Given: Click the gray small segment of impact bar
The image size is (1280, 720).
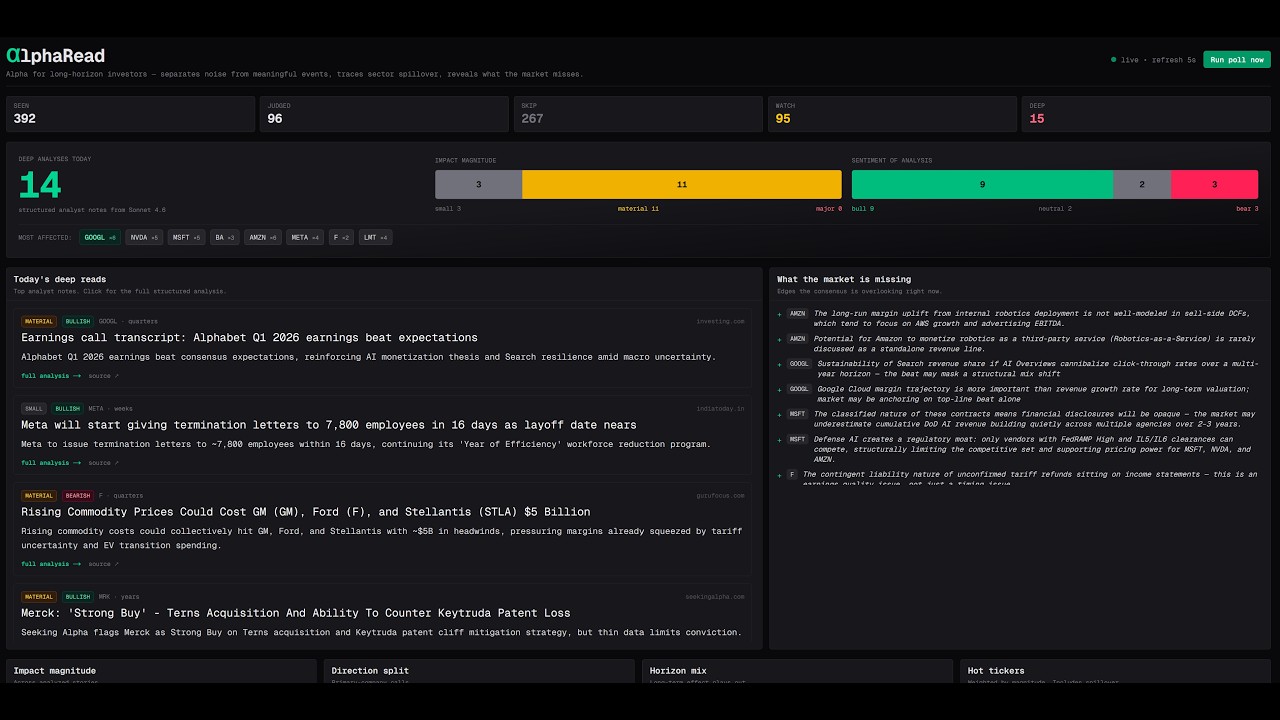Looking at the screenshot, I should pyautogui.click(x=478, y=184).
